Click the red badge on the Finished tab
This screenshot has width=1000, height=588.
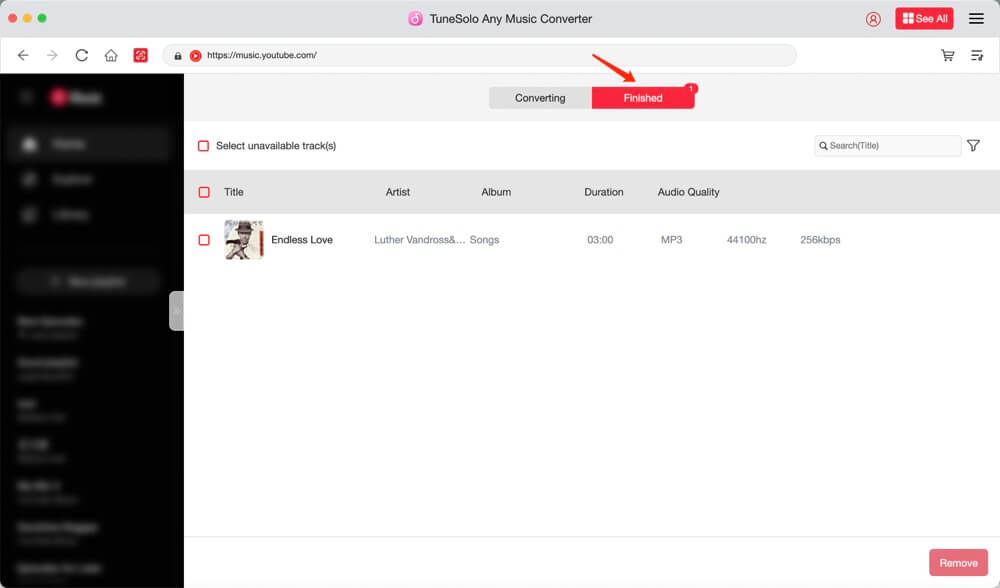coord(691,89)
